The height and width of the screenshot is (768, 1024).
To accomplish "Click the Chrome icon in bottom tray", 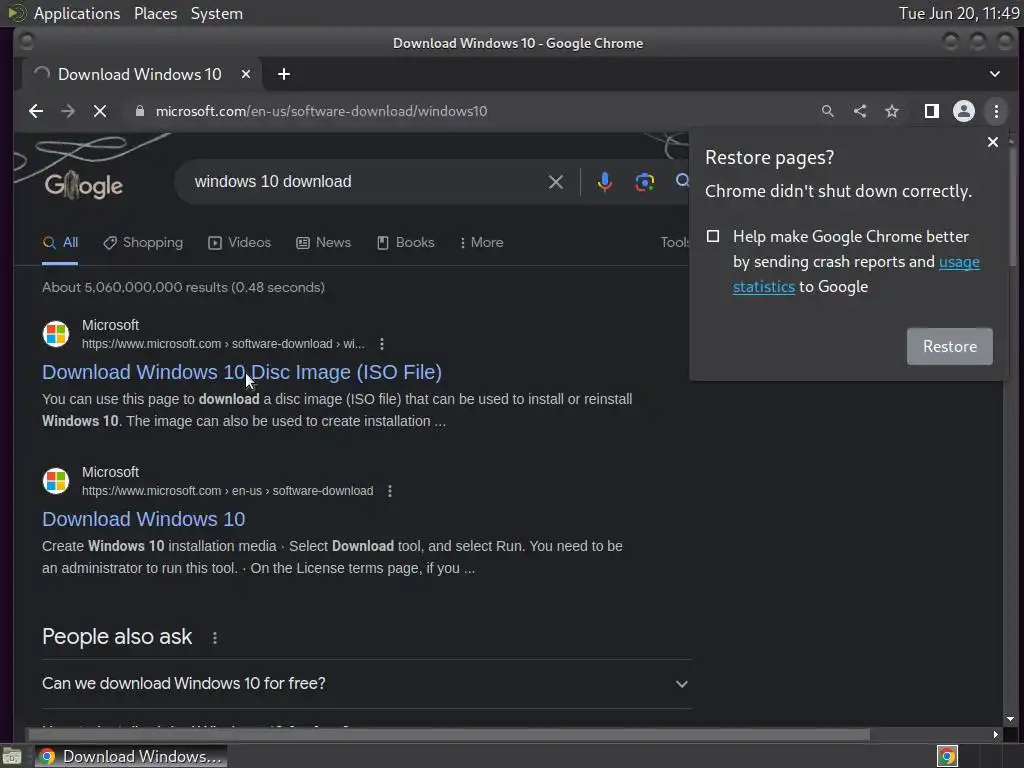I will 947,756.
